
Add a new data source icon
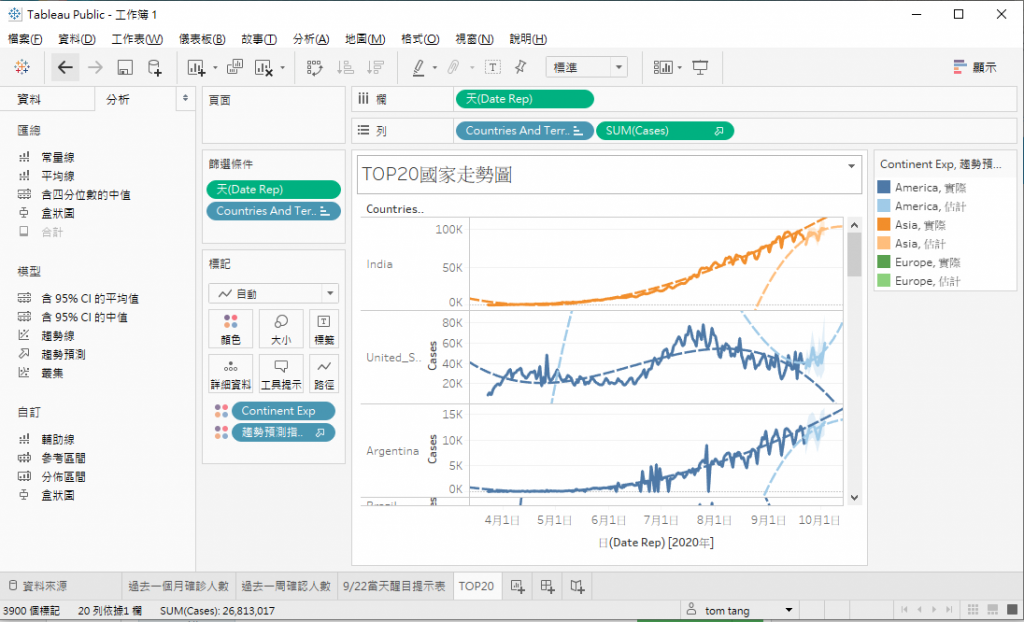tap(154, 67)
